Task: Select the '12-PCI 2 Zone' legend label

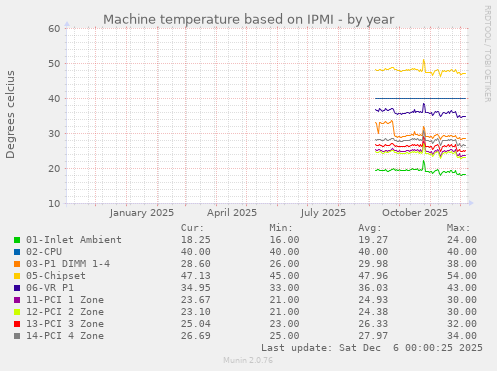Action: tap(65, 312)
